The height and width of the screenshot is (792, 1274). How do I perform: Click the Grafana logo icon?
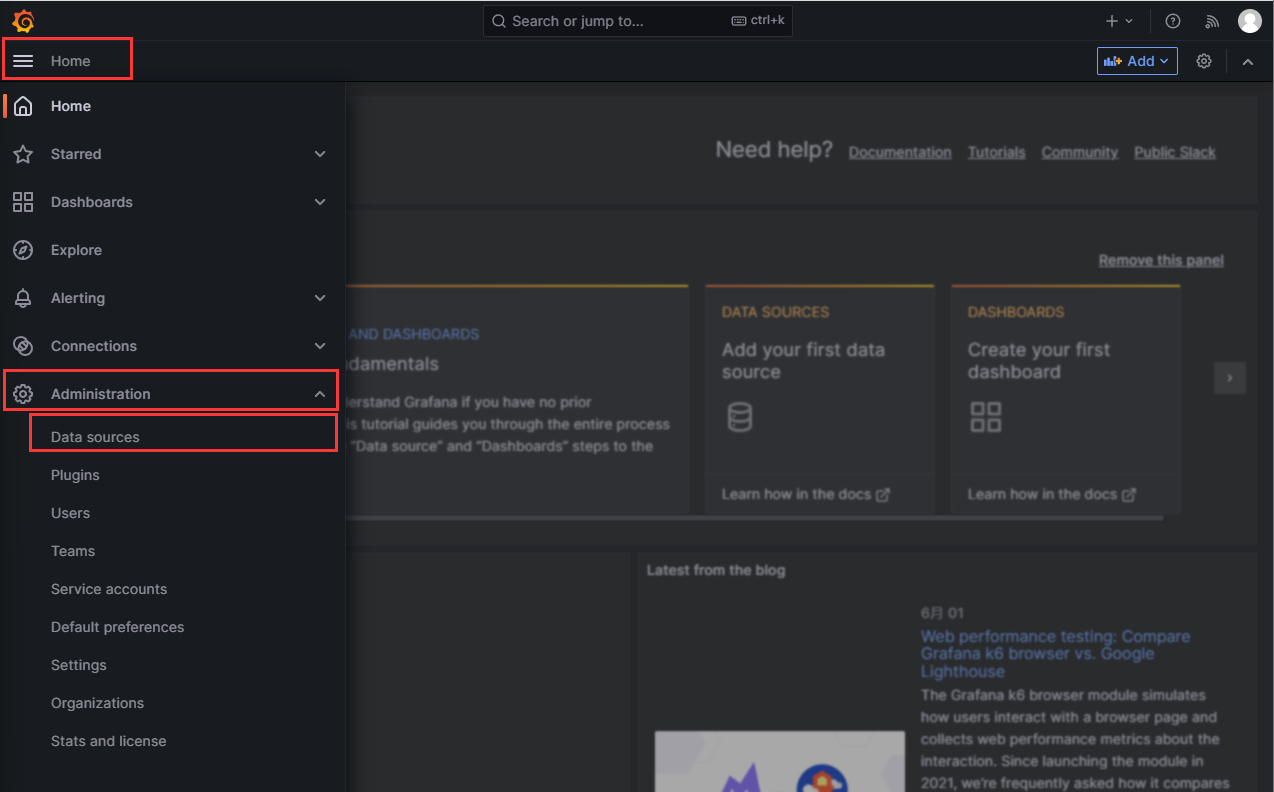coord(23,21)
